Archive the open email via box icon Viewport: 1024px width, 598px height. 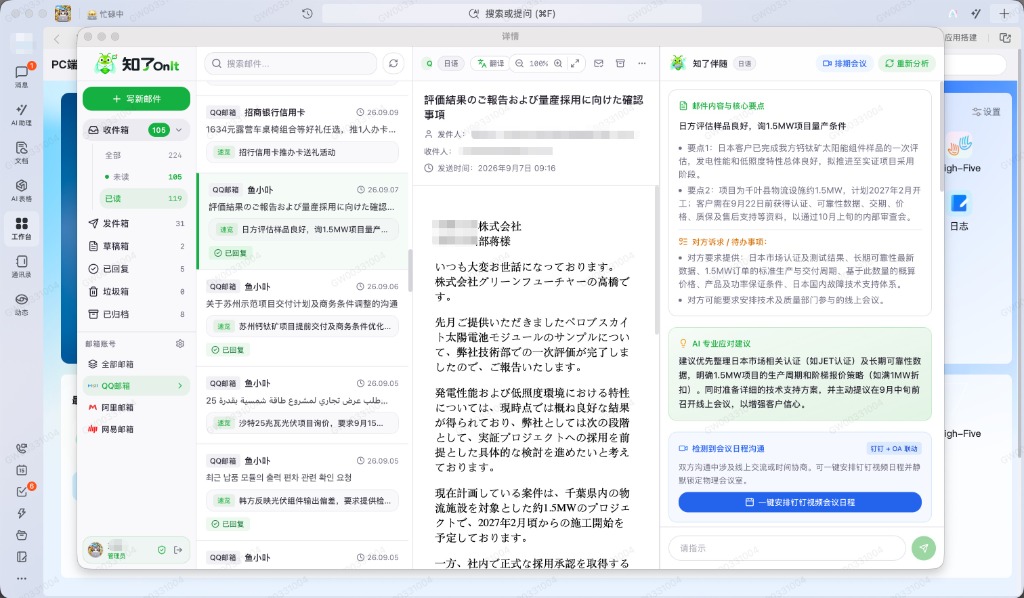pos(620,63)
